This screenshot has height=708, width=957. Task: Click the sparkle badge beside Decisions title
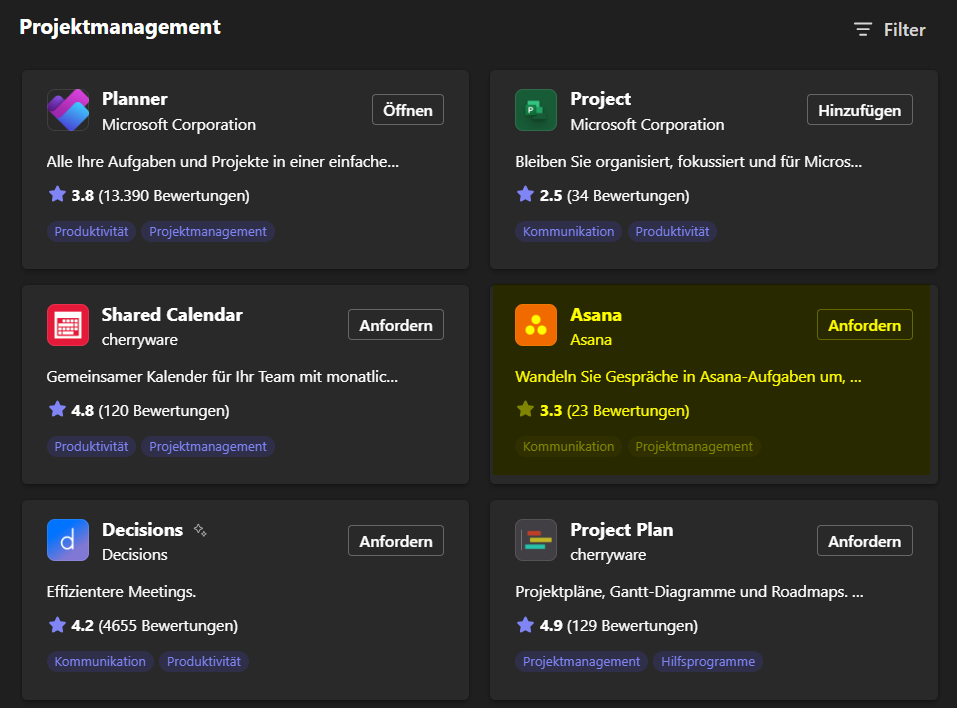[200, 530]
